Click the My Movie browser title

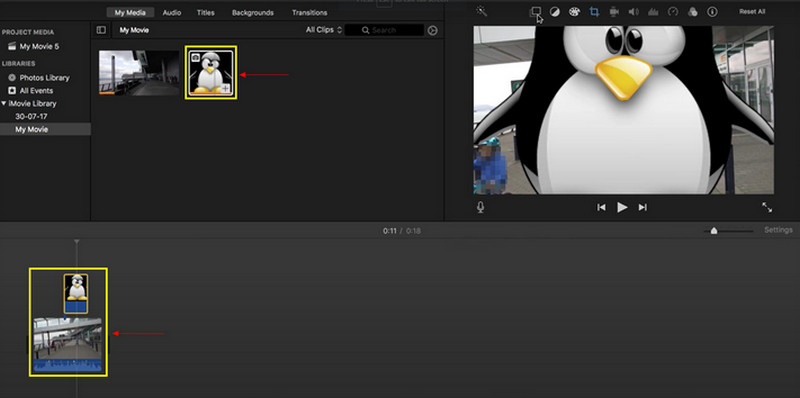tap(134, 31)
